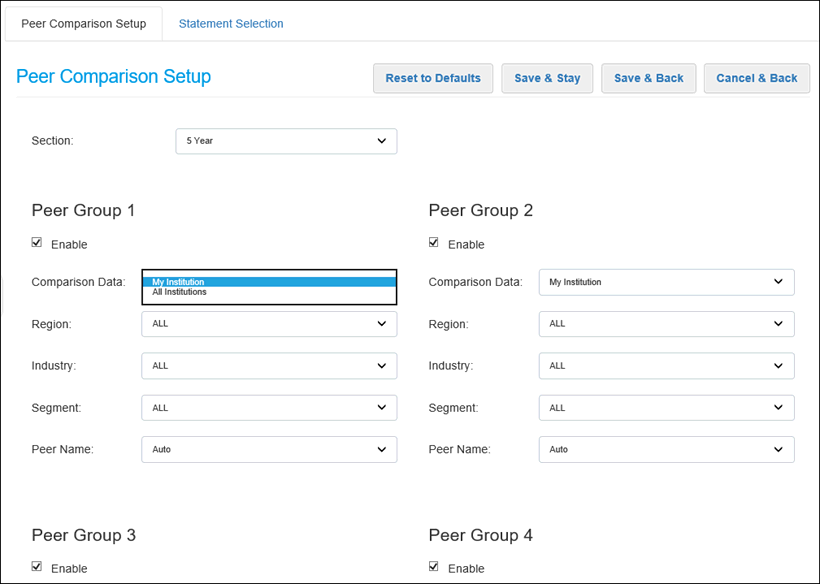
Task: Toggle the Peer Group 4 Enable checkbox
Action: coord(434,566)
